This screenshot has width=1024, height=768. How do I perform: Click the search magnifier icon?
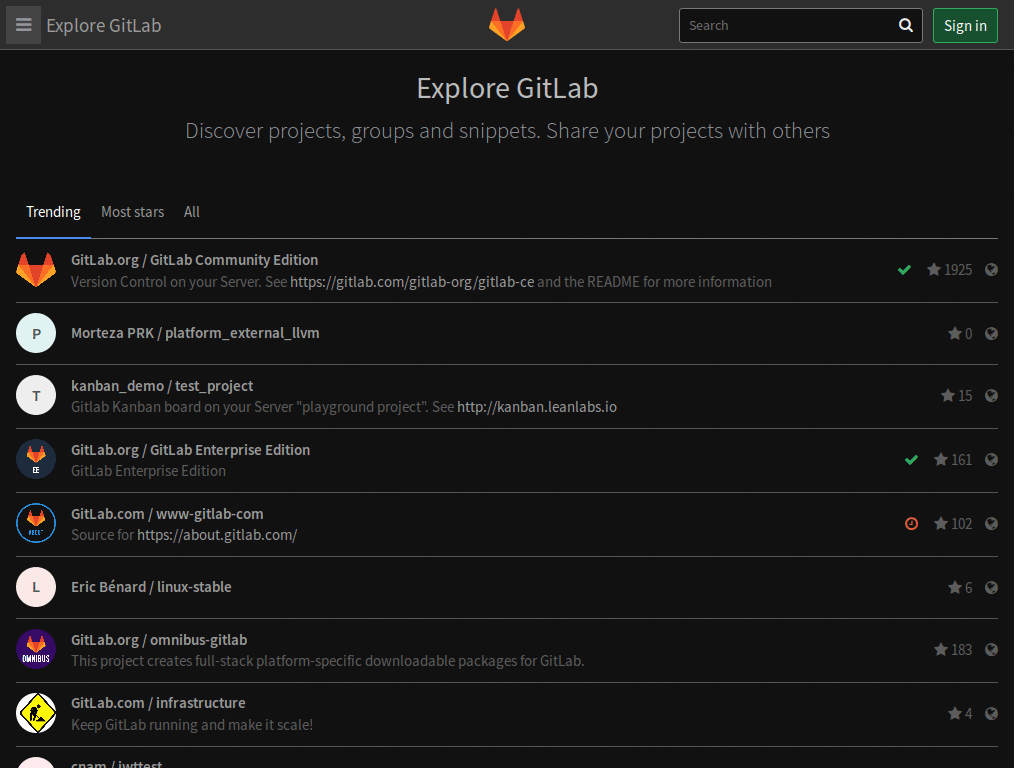coord(905,25)
